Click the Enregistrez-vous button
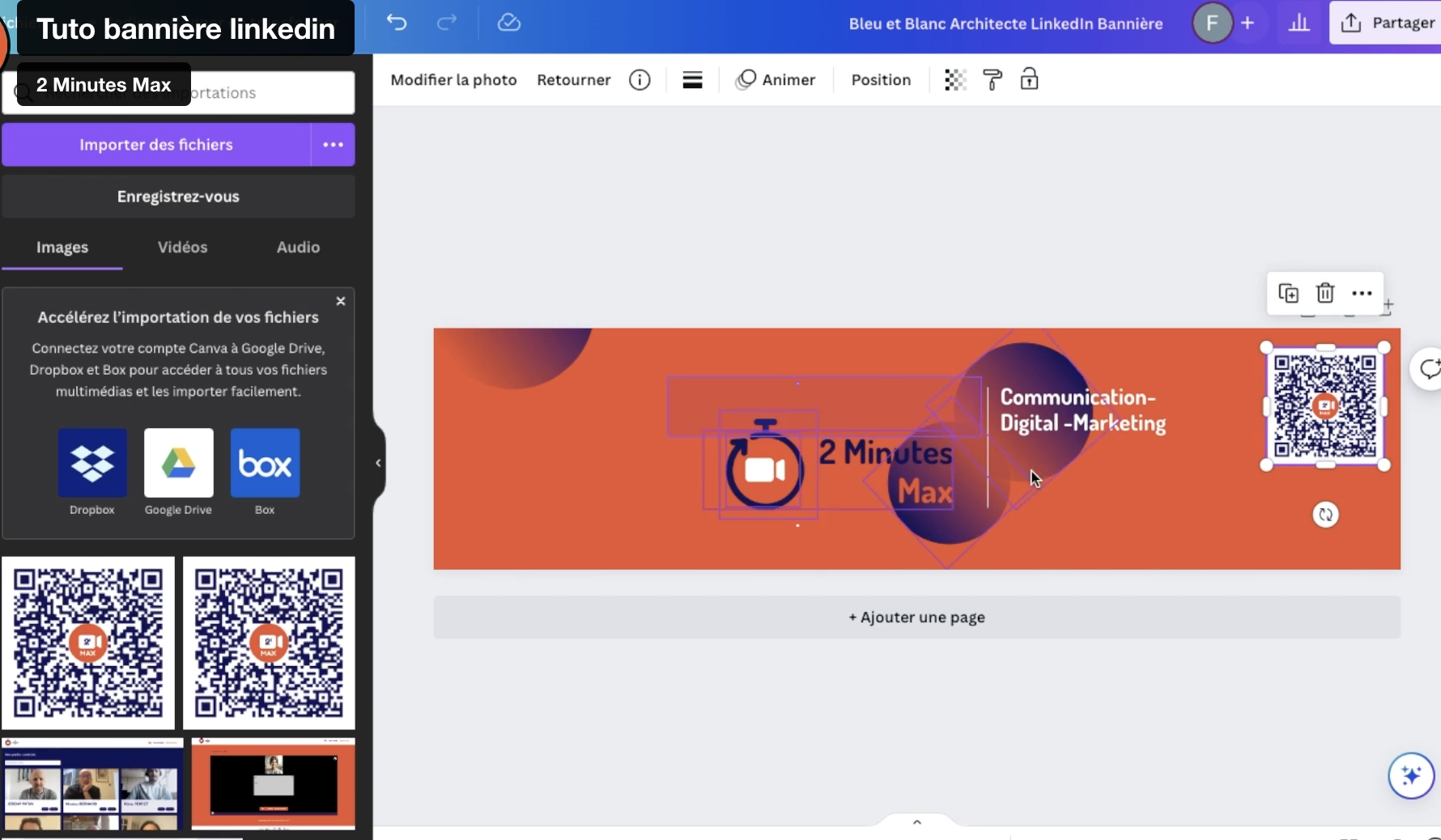This screenshot has height=840, width=1441. coord(178,197)
